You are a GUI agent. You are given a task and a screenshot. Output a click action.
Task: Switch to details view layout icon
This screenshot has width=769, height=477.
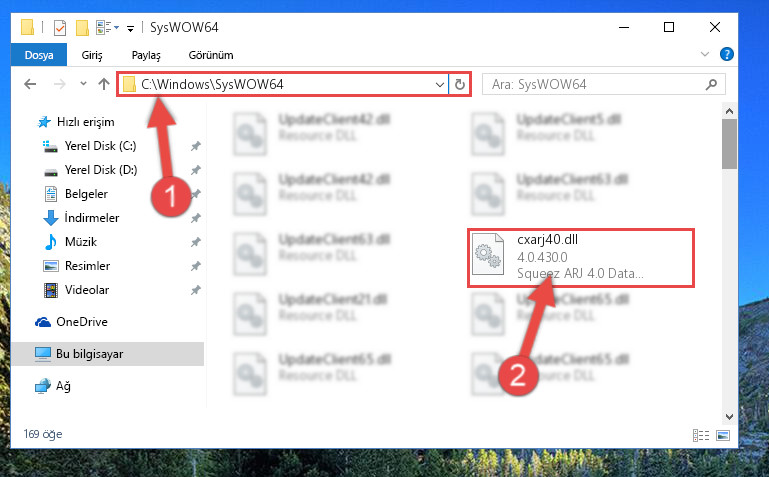coord(701,435)
